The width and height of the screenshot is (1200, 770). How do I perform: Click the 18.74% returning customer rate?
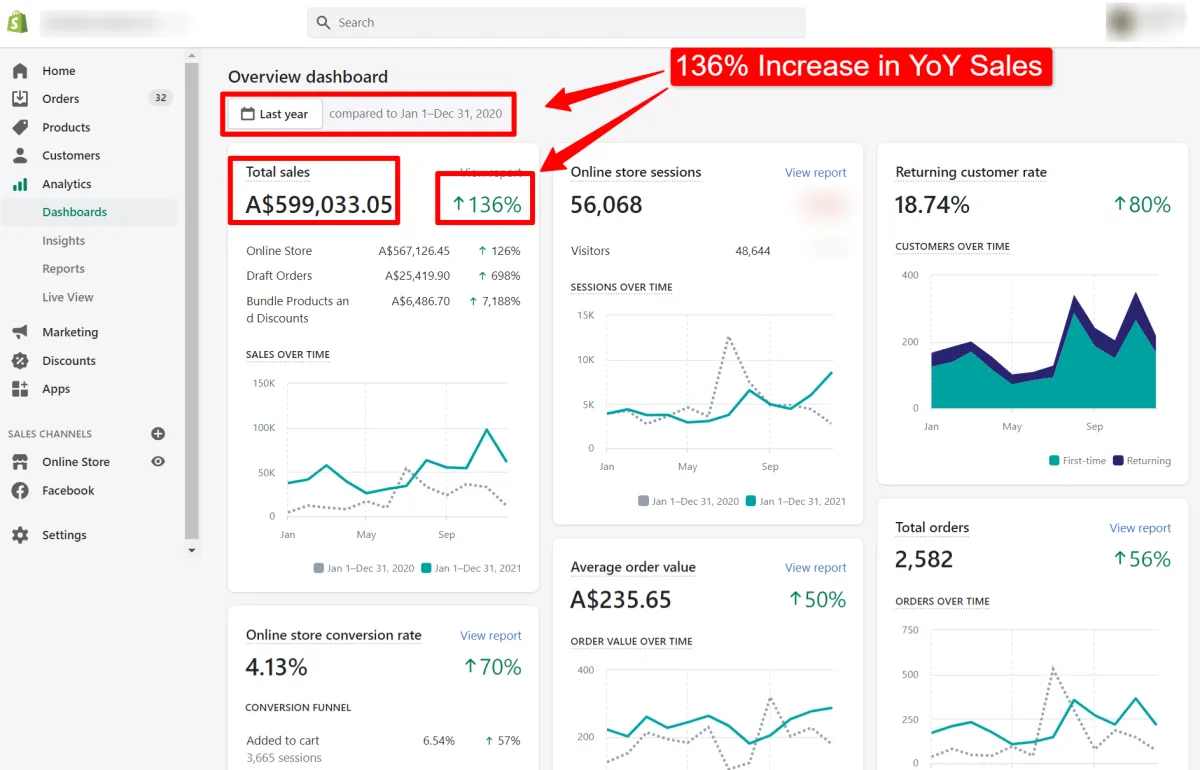[x=932, y=205]
